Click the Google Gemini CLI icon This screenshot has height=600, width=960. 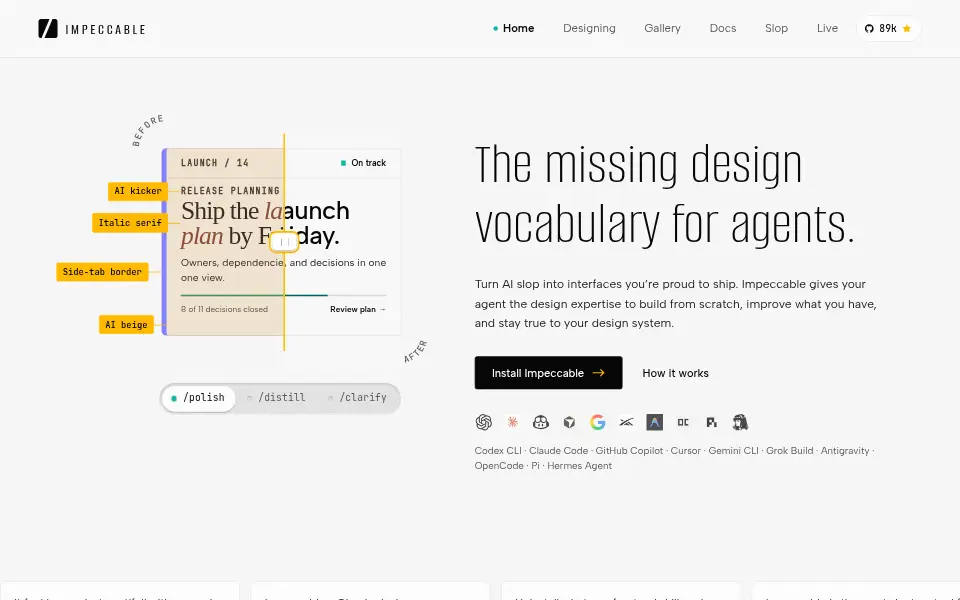pyautogui.click(x=598, y=422)
